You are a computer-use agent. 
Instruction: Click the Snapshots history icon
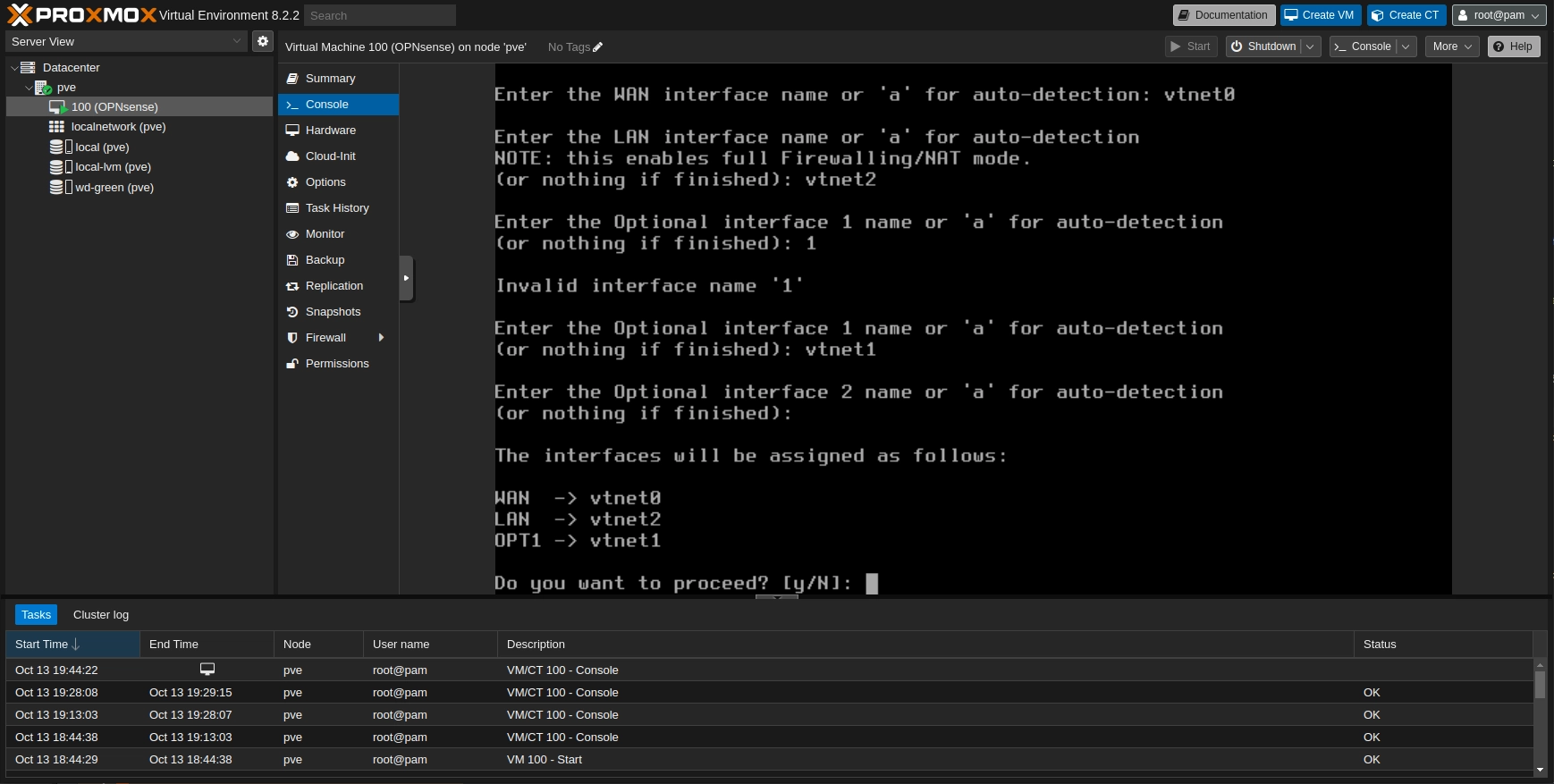pyautogui.click(x=292, y=312)
